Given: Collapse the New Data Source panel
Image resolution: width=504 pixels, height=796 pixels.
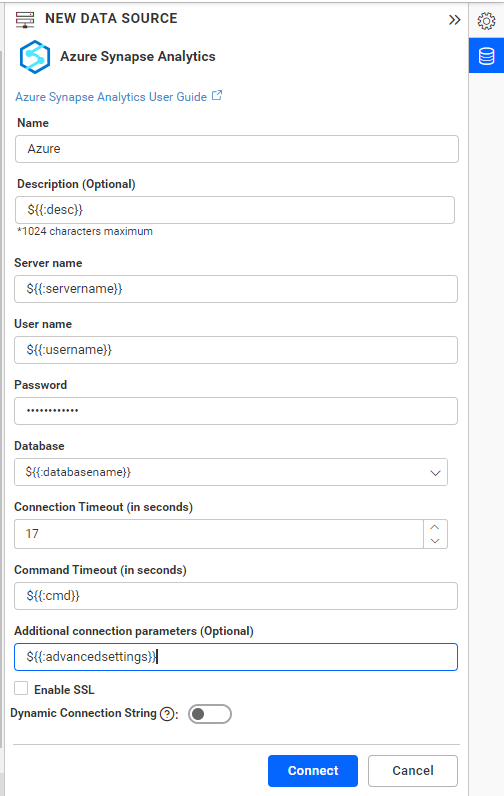Looking at the screenshot, I should (x=454, y=20).
